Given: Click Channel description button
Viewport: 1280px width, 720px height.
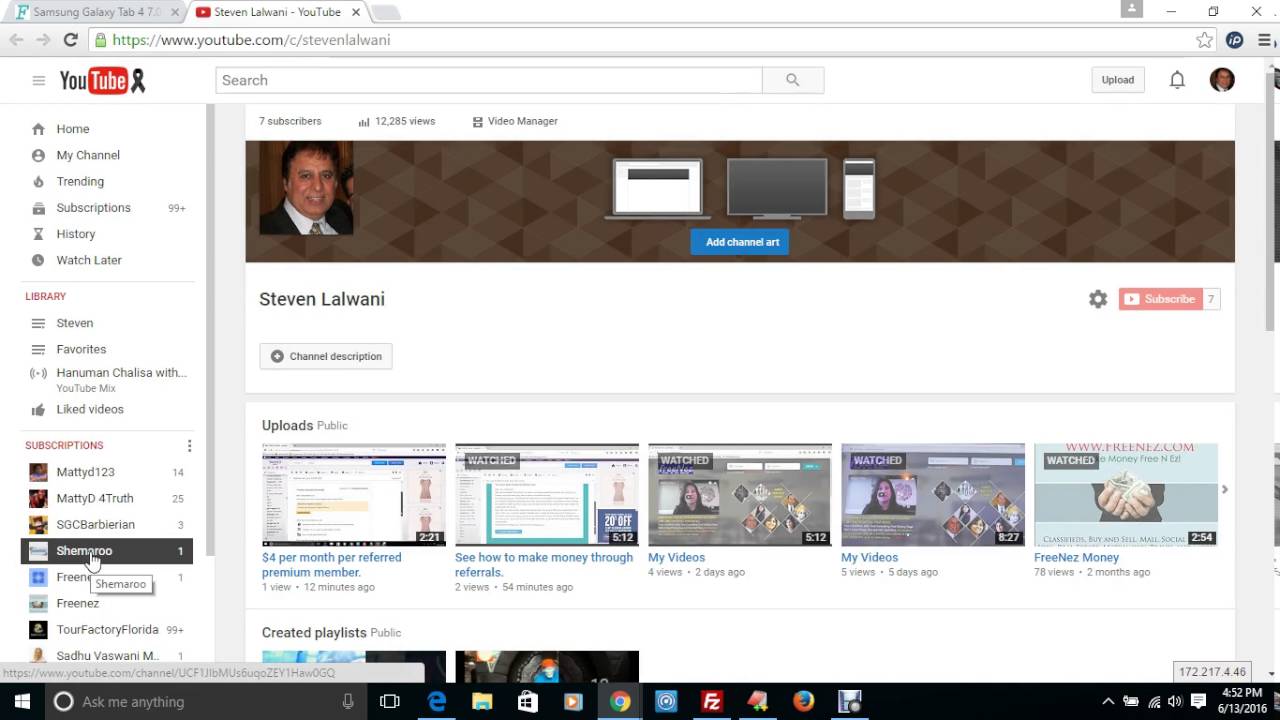Looking at the screenshot, I should click(326, 356).
